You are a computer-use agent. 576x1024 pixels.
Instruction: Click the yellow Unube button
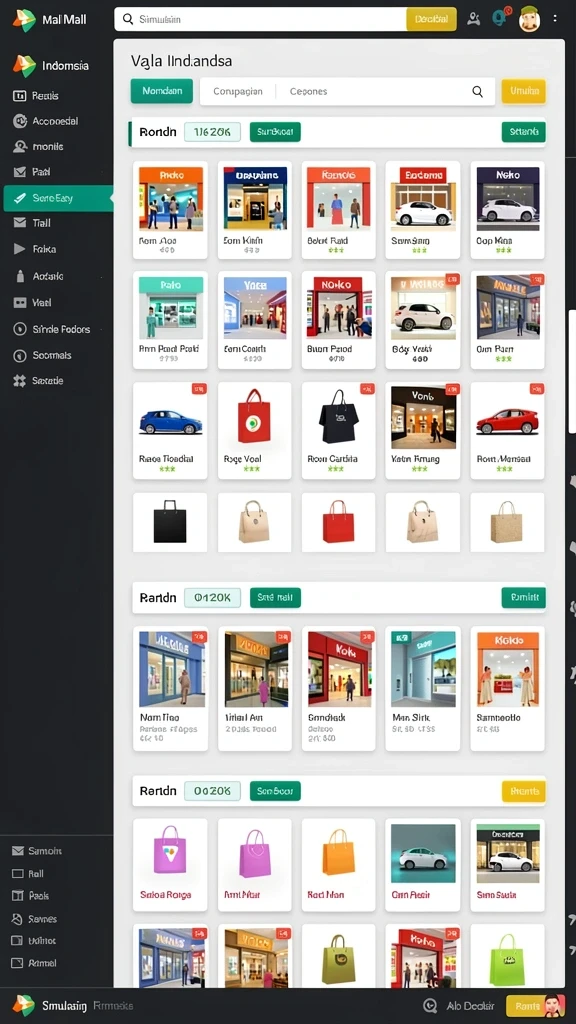click(x=523, y=91)
